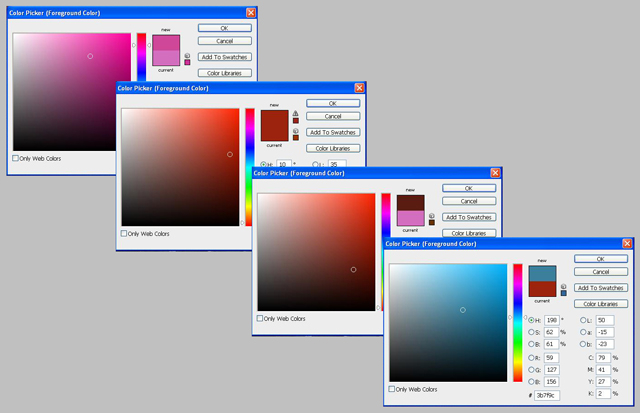Click the Y yellow field showing 27
Screen dimensions: 640x413
(603, 382)
